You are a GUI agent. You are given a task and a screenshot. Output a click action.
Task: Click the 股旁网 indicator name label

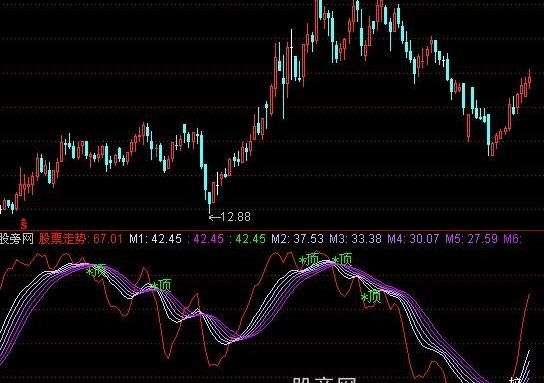pyautogui.click(x=16, y=239)
